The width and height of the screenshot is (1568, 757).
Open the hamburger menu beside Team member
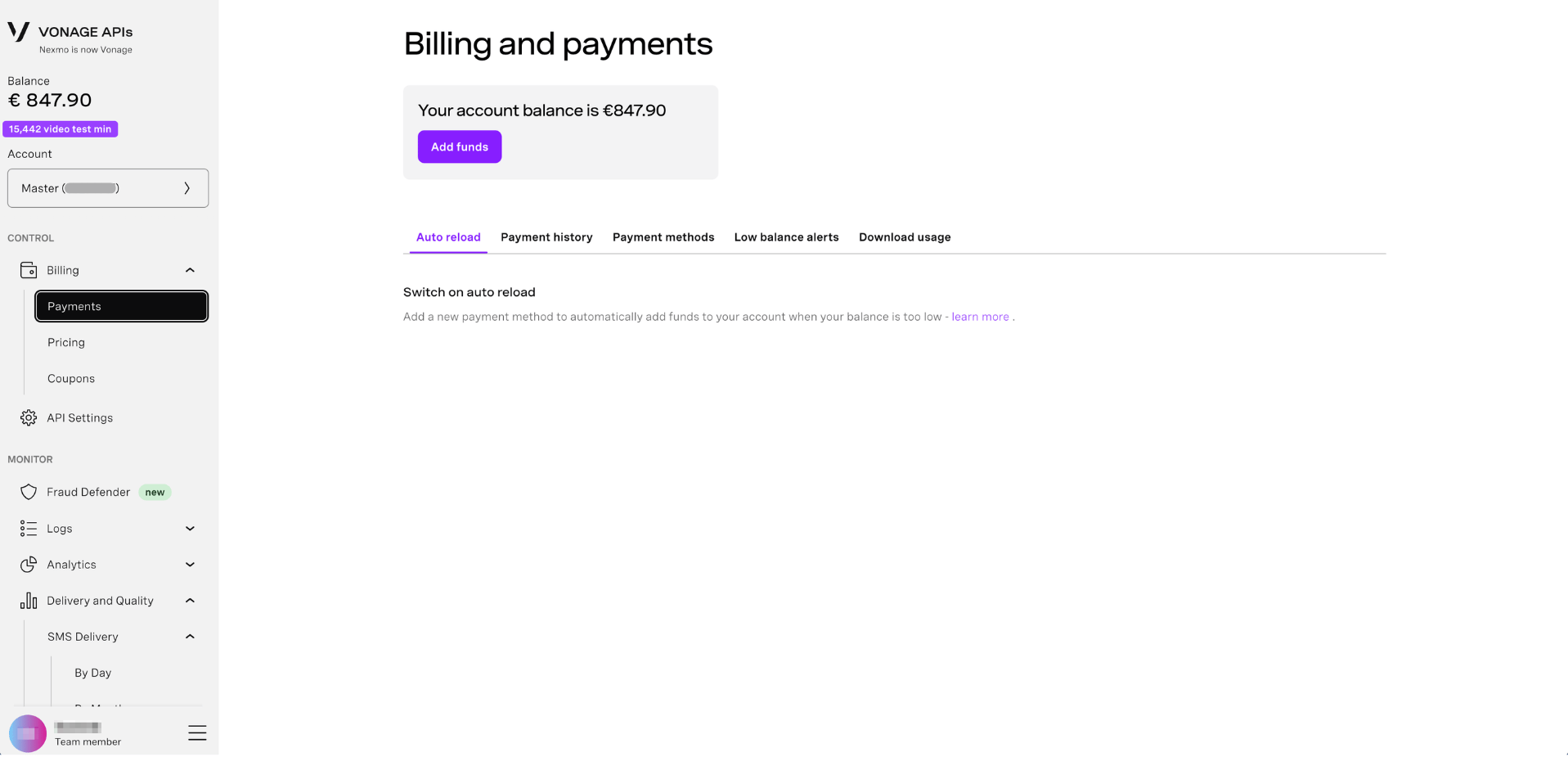coord(197,732)
